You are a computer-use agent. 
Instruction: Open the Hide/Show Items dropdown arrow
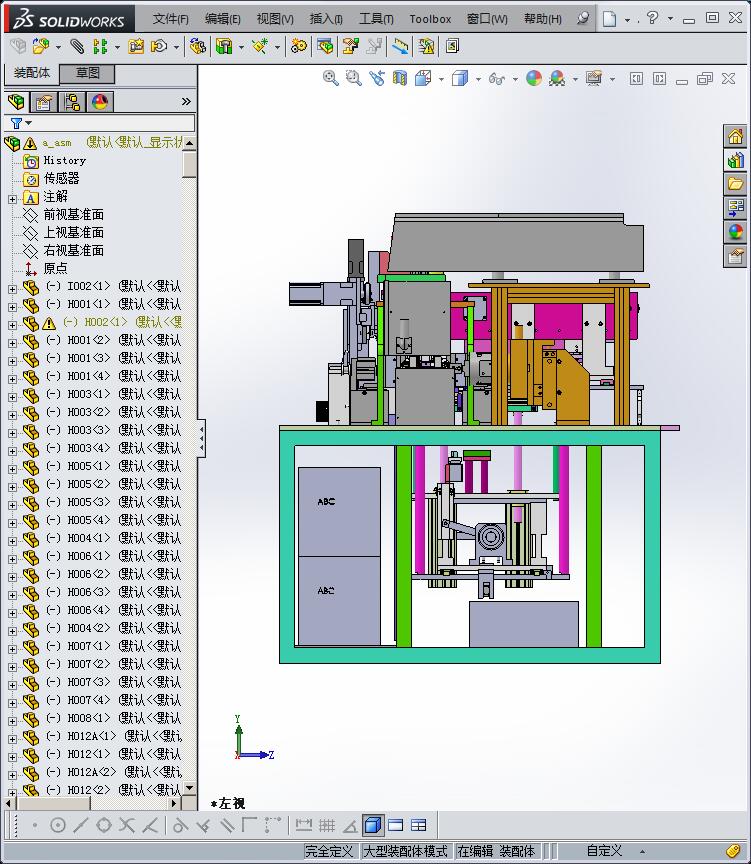click(x=515, y=79)
